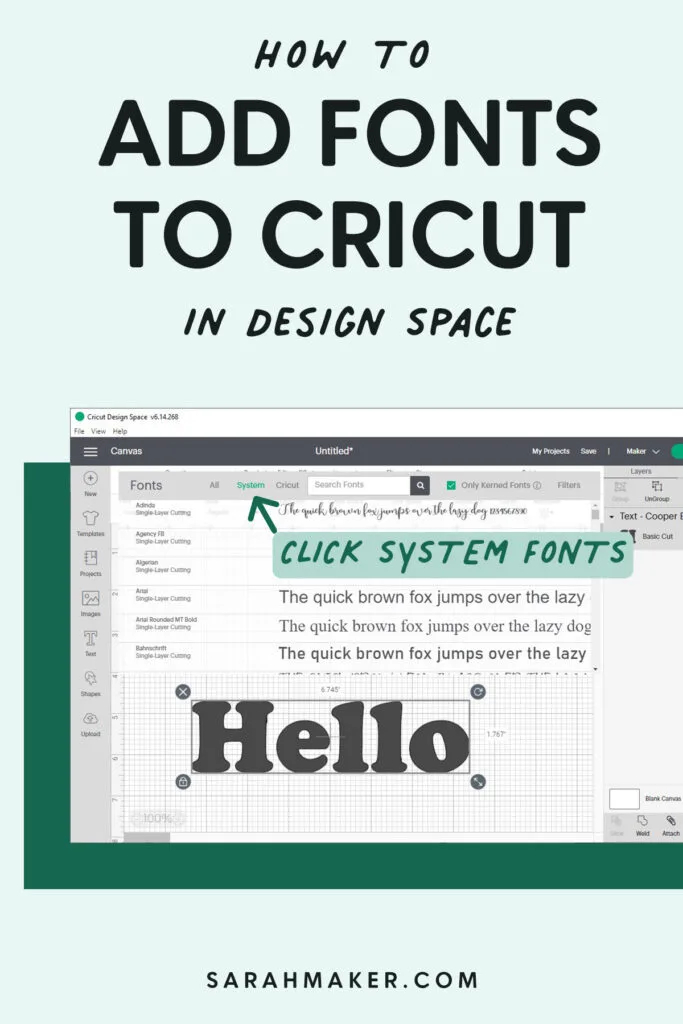This screenshot has height=1024, width=683.
Task: Switch to the System fonts tab
Action: [251, 485]
